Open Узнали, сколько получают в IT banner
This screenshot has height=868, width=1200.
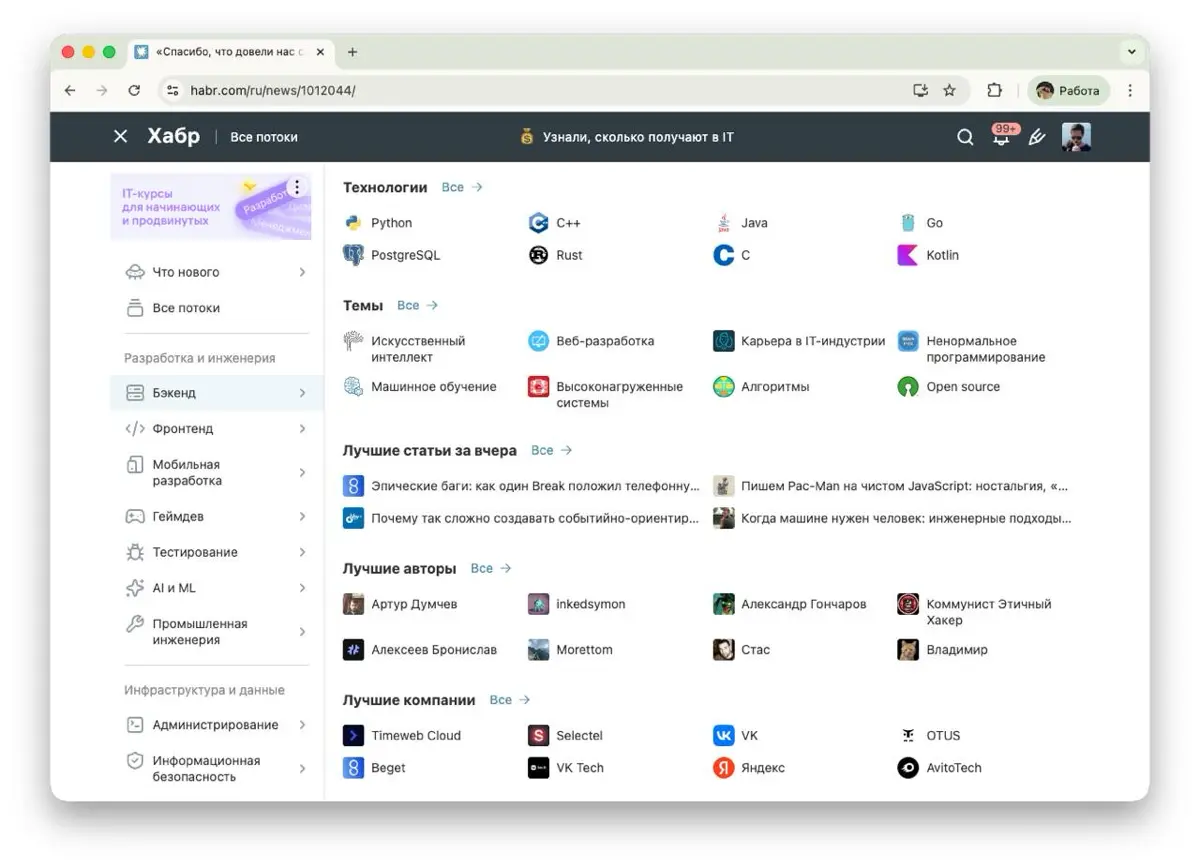click(x=627, y=137)
